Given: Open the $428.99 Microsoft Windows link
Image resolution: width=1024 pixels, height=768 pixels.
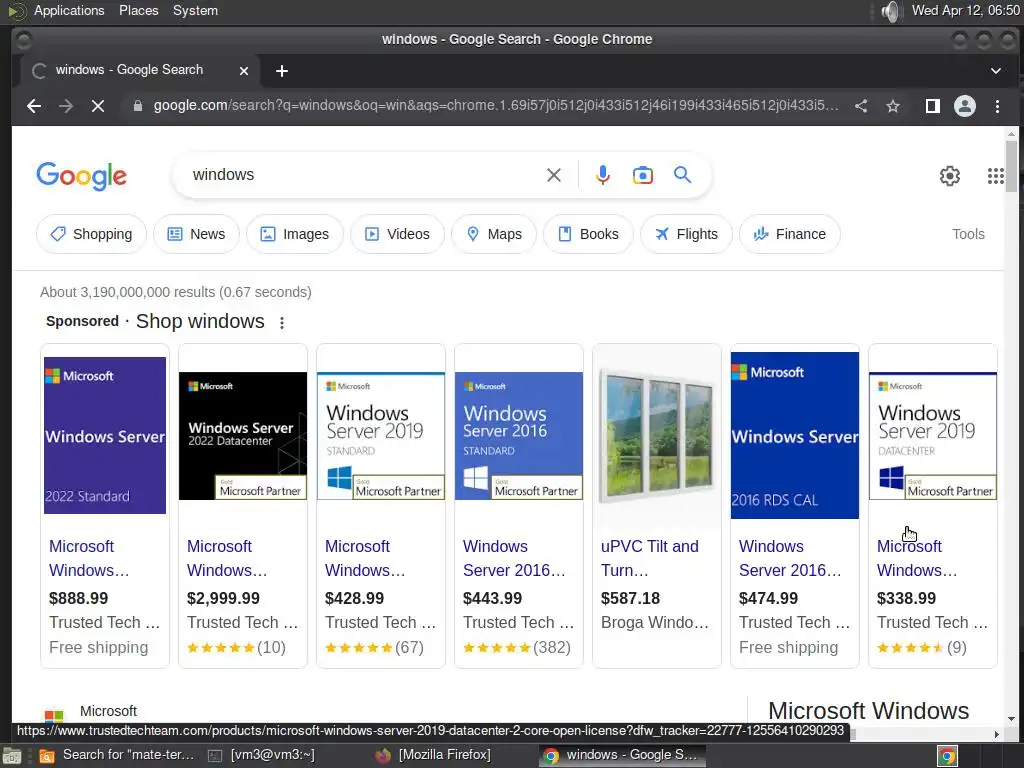Looking at the screenshot, I should (x=364, y=558).
